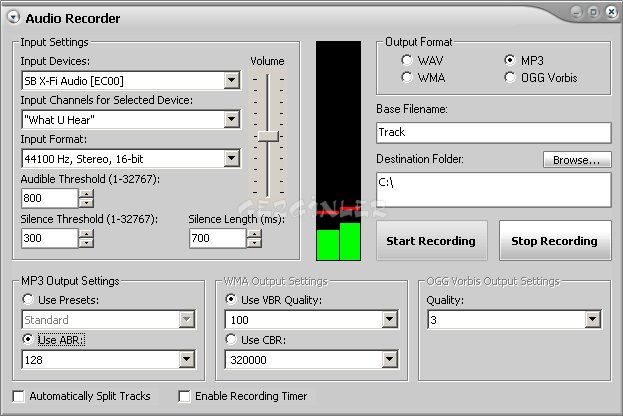The width and height of the screenshot is (623, 416).
Task: Increase the Audible Threshold spinner value
Action: (x=86, y=194)
